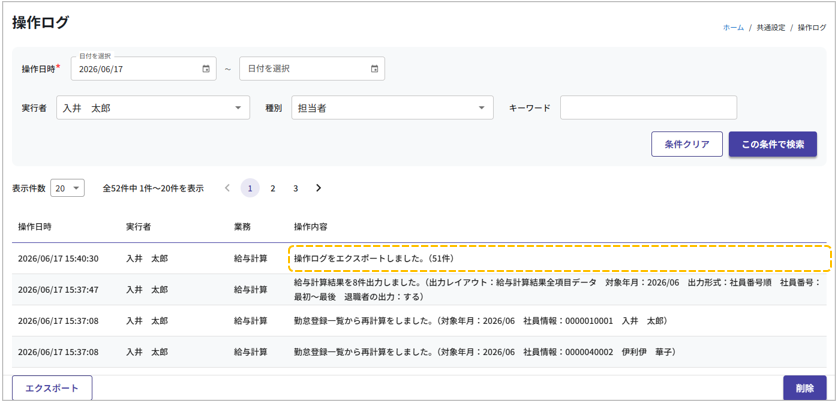
Task: Click 操作ログをエクスポートしました。(51件) entry
Action: tap(377, 258)
